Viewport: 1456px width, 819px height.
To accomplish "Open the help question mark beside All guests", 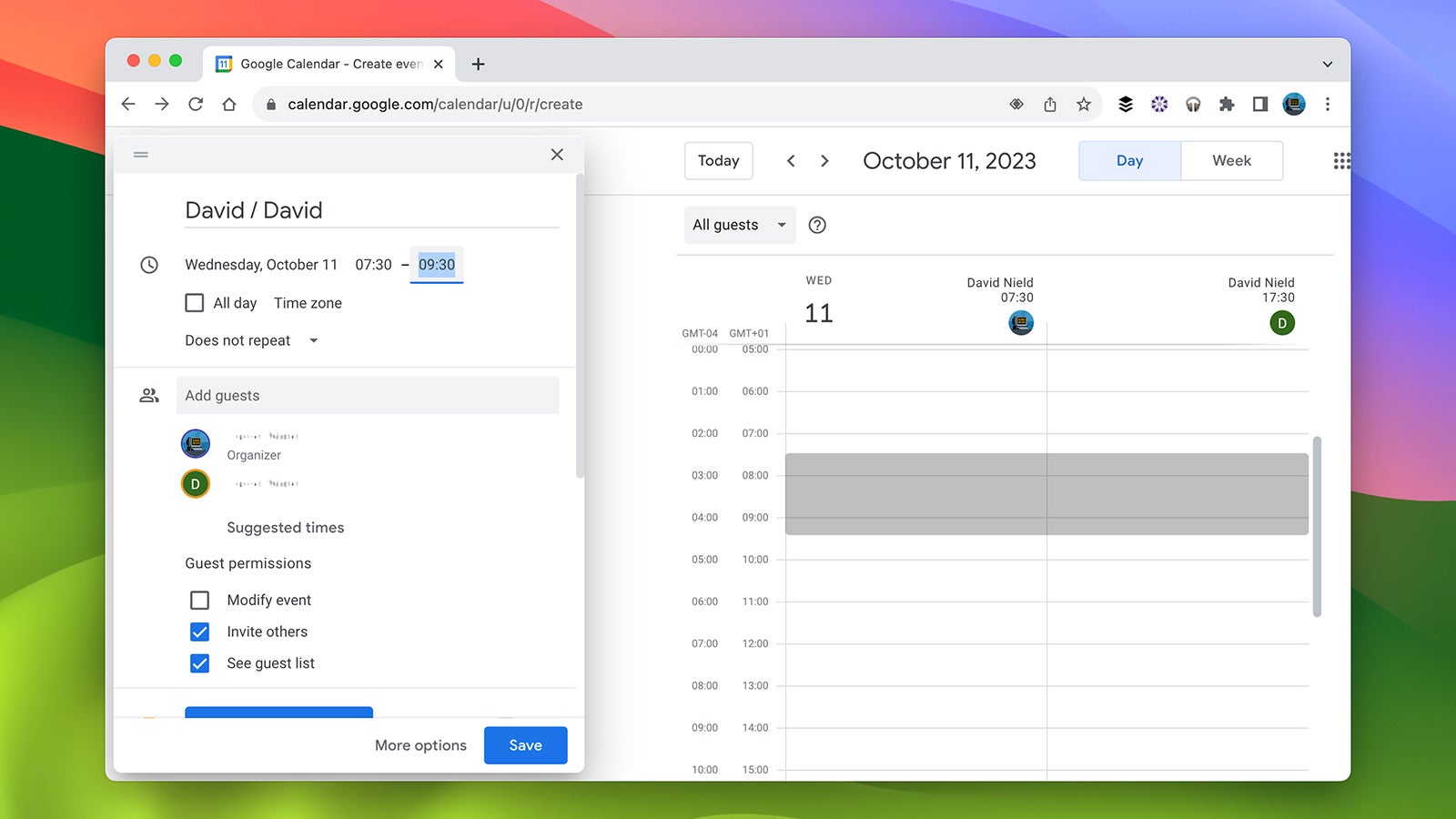I will [816, 225].
